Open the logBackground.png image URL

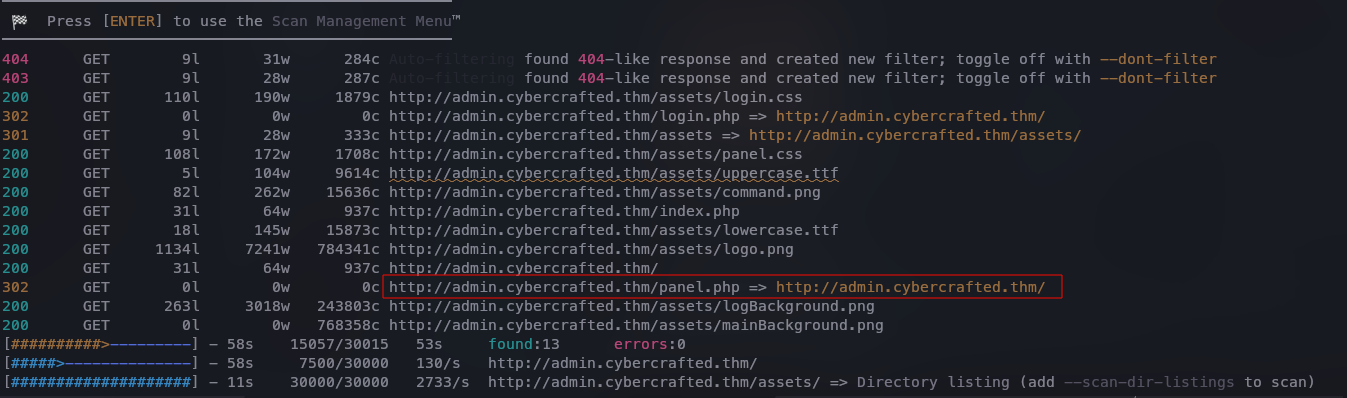[631, 306]
